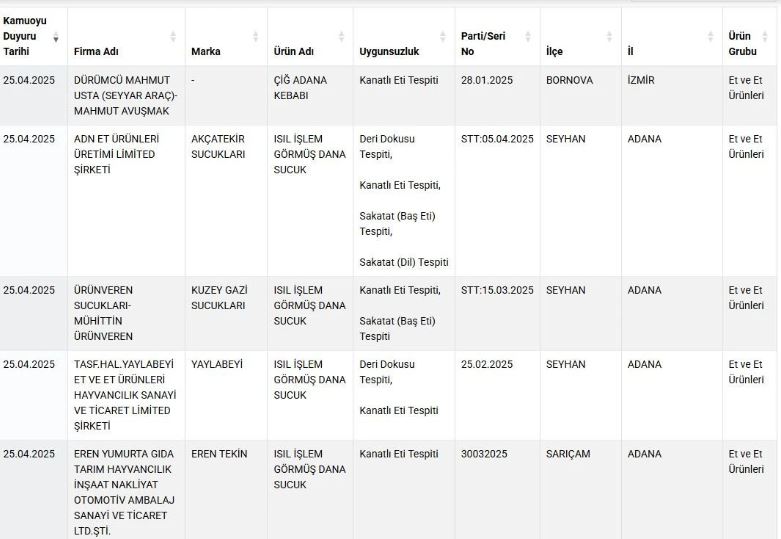Sort by Ürün Adı sort arrows
The height and width of the screenshot is (539, 781).
(x=341, y=36)
